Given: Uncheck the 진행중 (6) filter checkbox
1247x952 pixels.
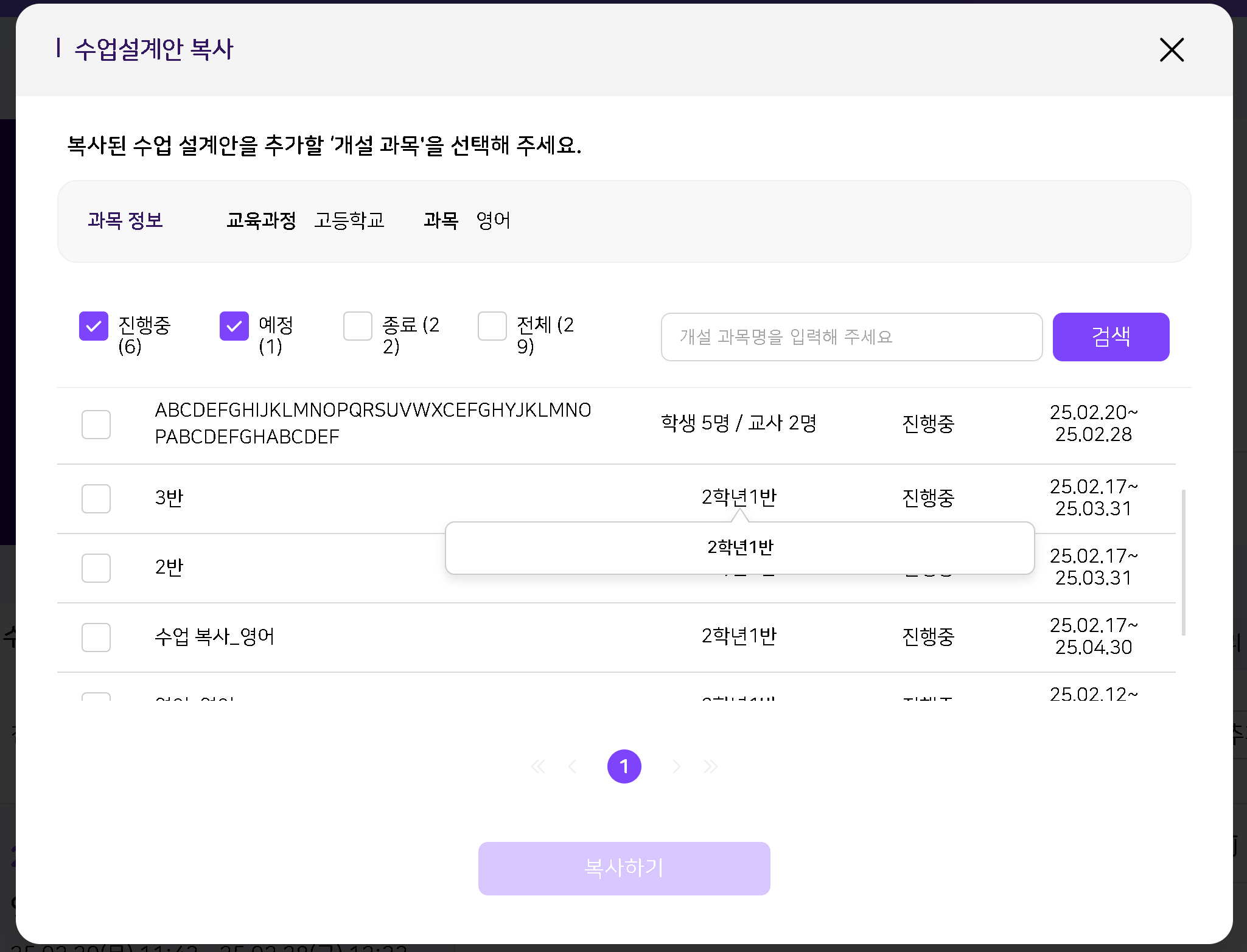Looking at the screenshot, I should (94, 326).
